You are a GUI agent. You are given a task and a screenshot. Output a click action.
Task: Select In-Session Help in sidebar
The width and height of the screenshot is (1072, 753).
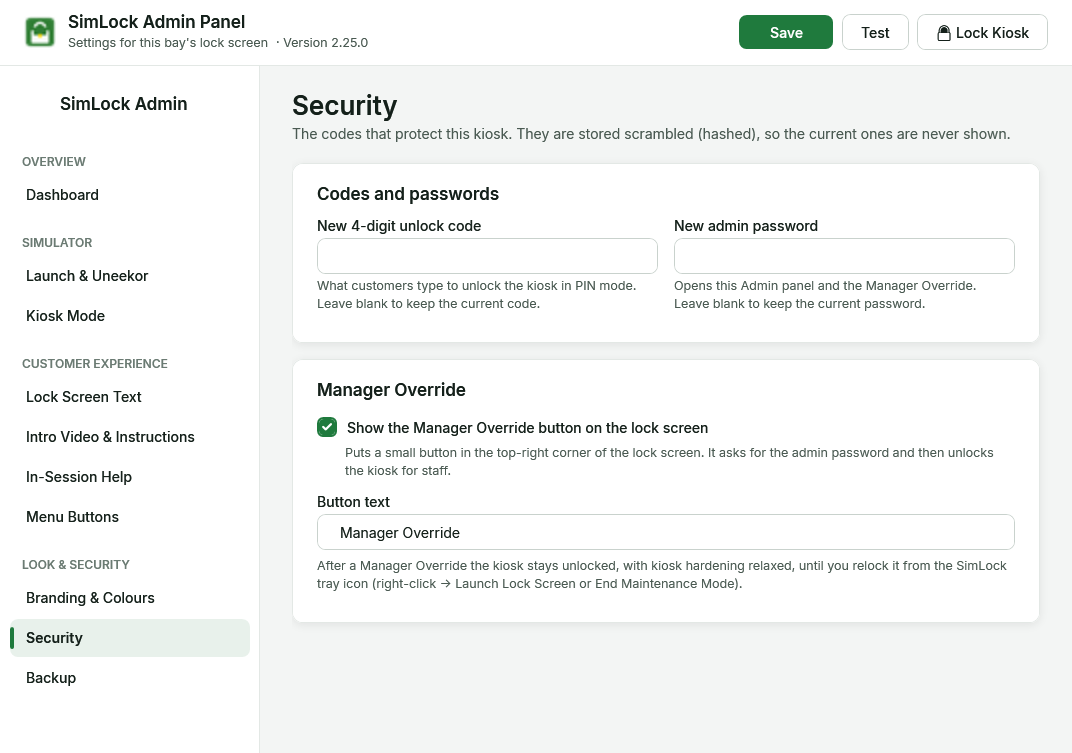[130, 477]
